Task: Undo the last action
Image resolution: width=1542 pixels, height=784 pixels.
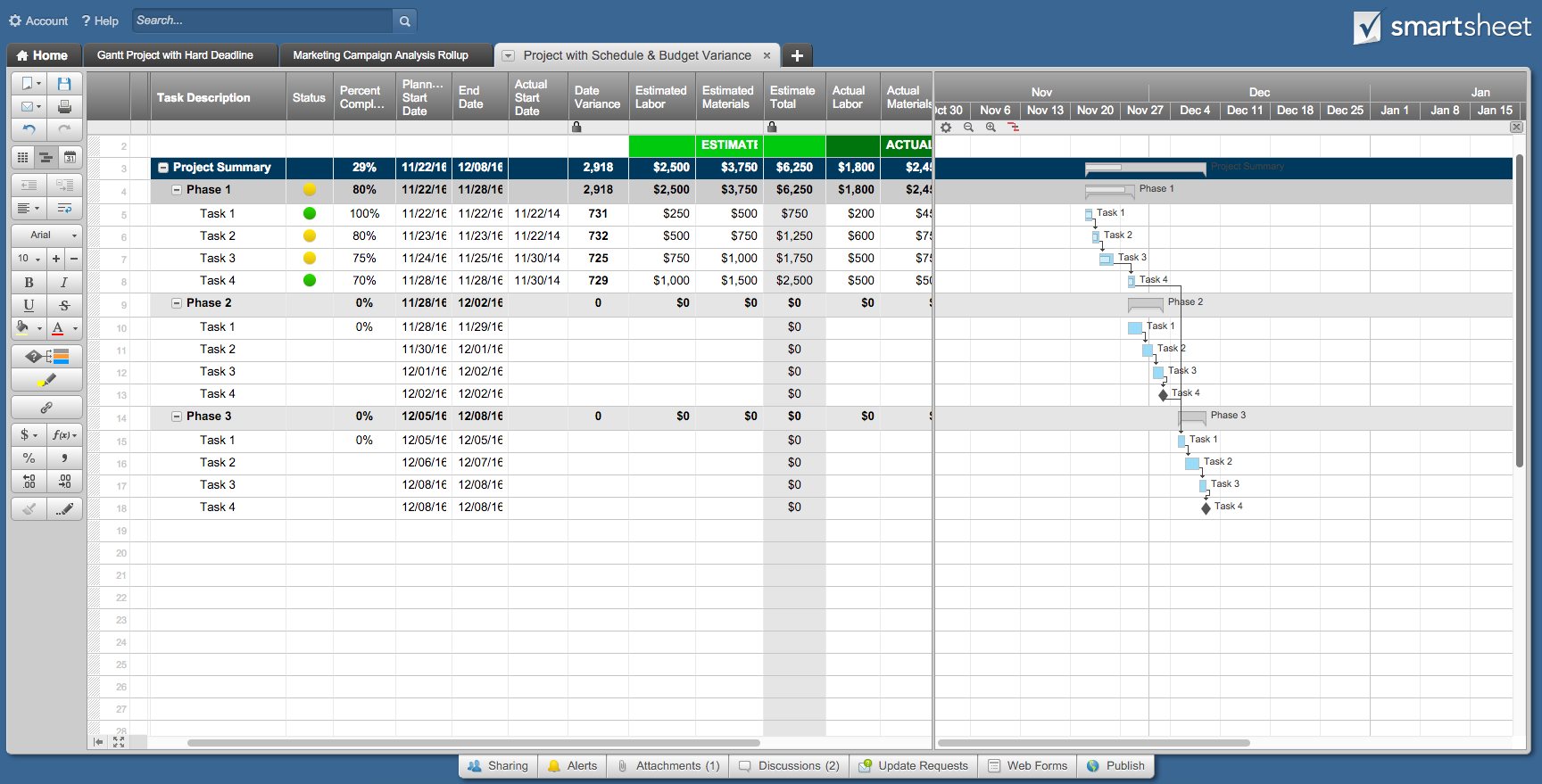Action: (x=29, y=129)
